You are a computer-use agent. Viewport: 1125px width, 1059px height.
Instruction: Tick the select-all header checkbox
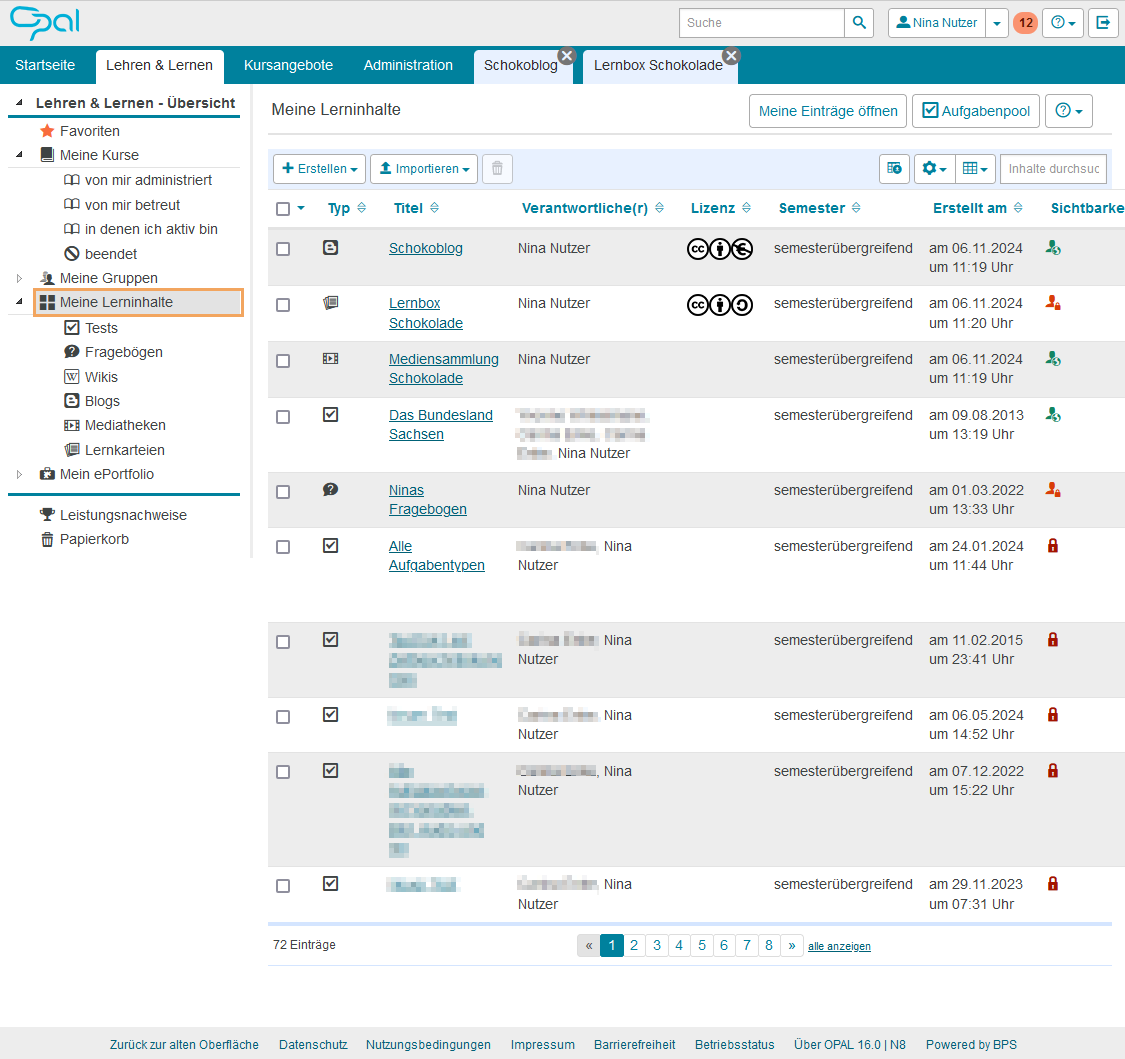point(283,209)
